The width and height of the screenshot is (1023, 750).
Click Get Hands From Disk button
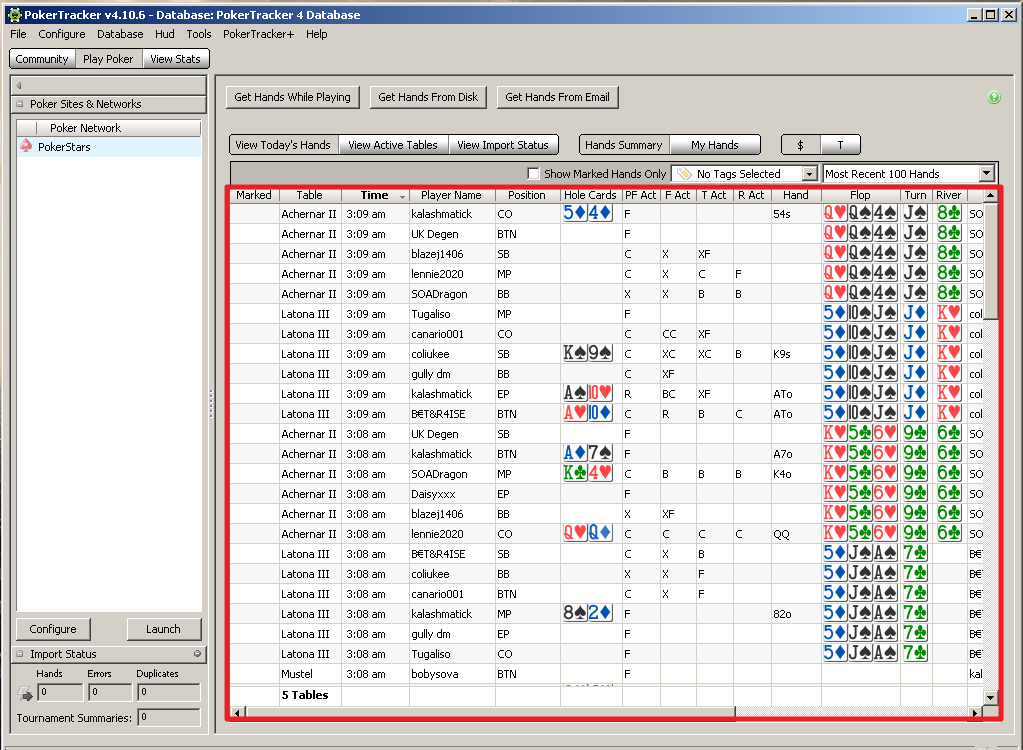(x=428, y=97)
